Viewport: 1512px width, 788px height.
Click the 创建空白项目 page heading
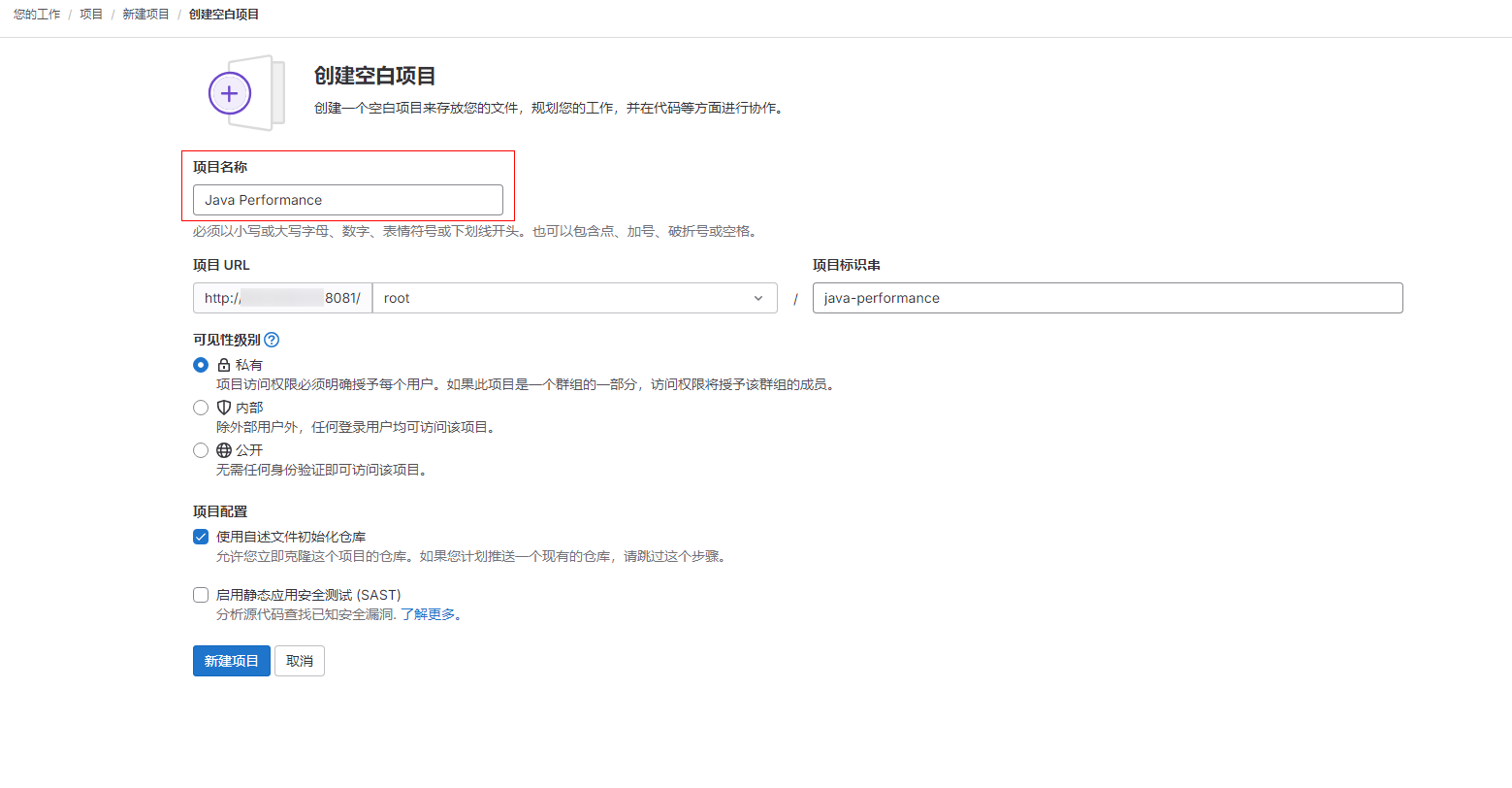point(375,76)
